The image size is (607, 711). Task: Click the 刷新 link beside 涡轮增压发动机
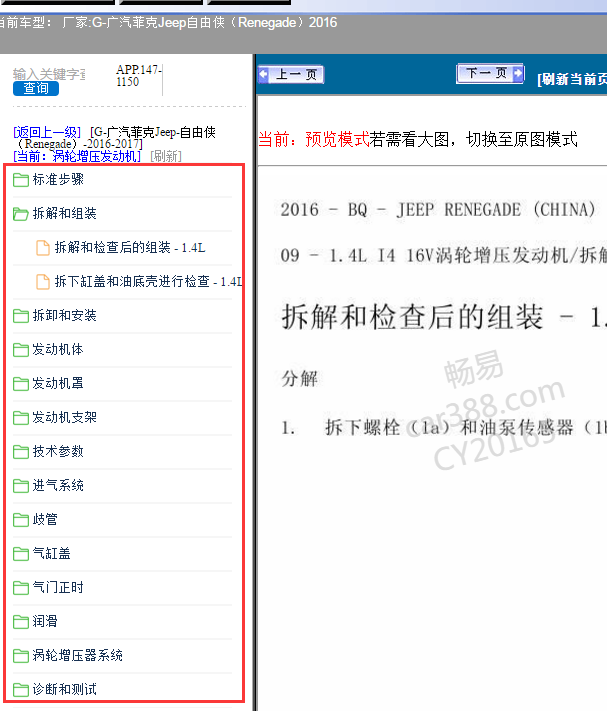click(166, 156)
